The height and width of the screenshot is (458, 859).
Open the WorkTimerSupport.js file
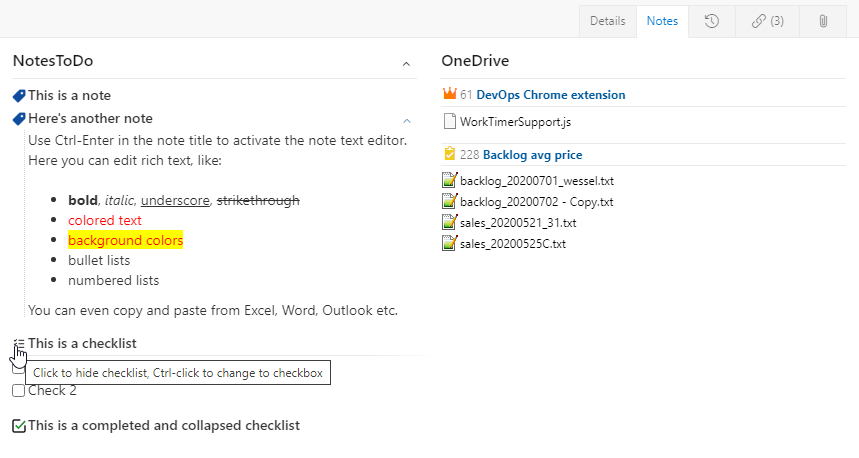(x=516, y=122)
